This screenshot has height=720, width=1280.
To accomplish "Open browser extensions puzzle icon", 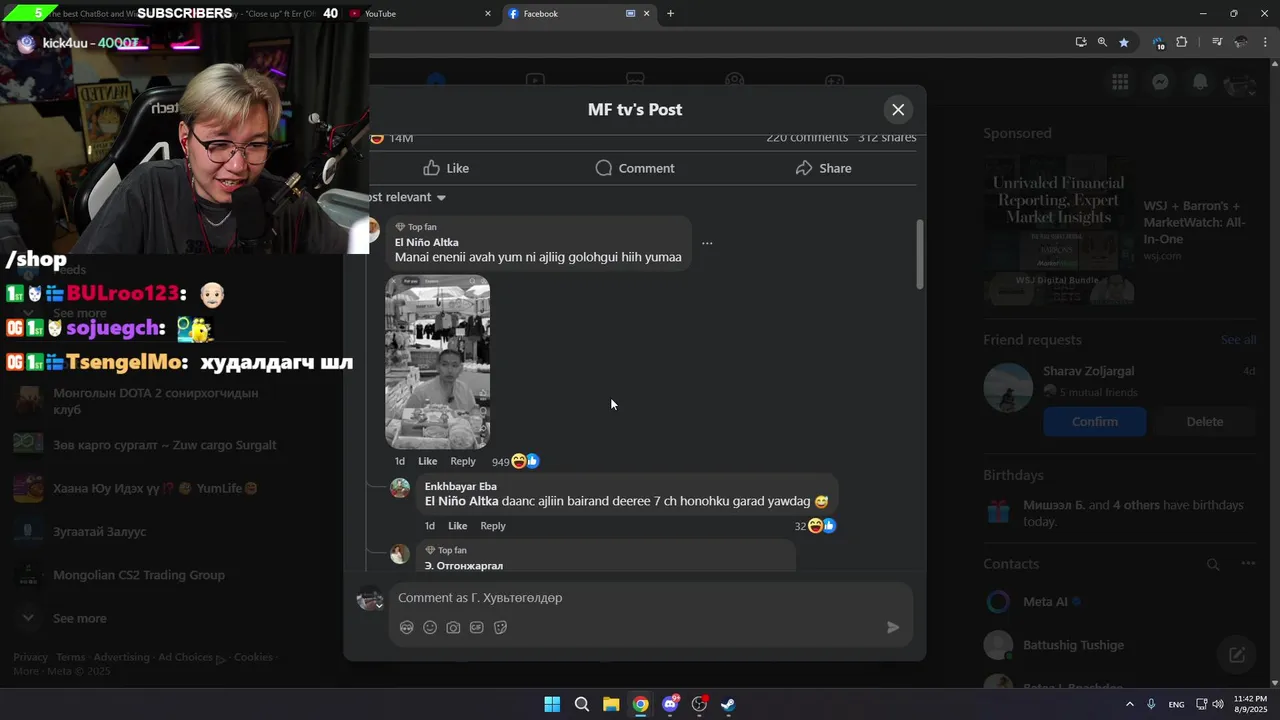I will [x=1182, y=42].
